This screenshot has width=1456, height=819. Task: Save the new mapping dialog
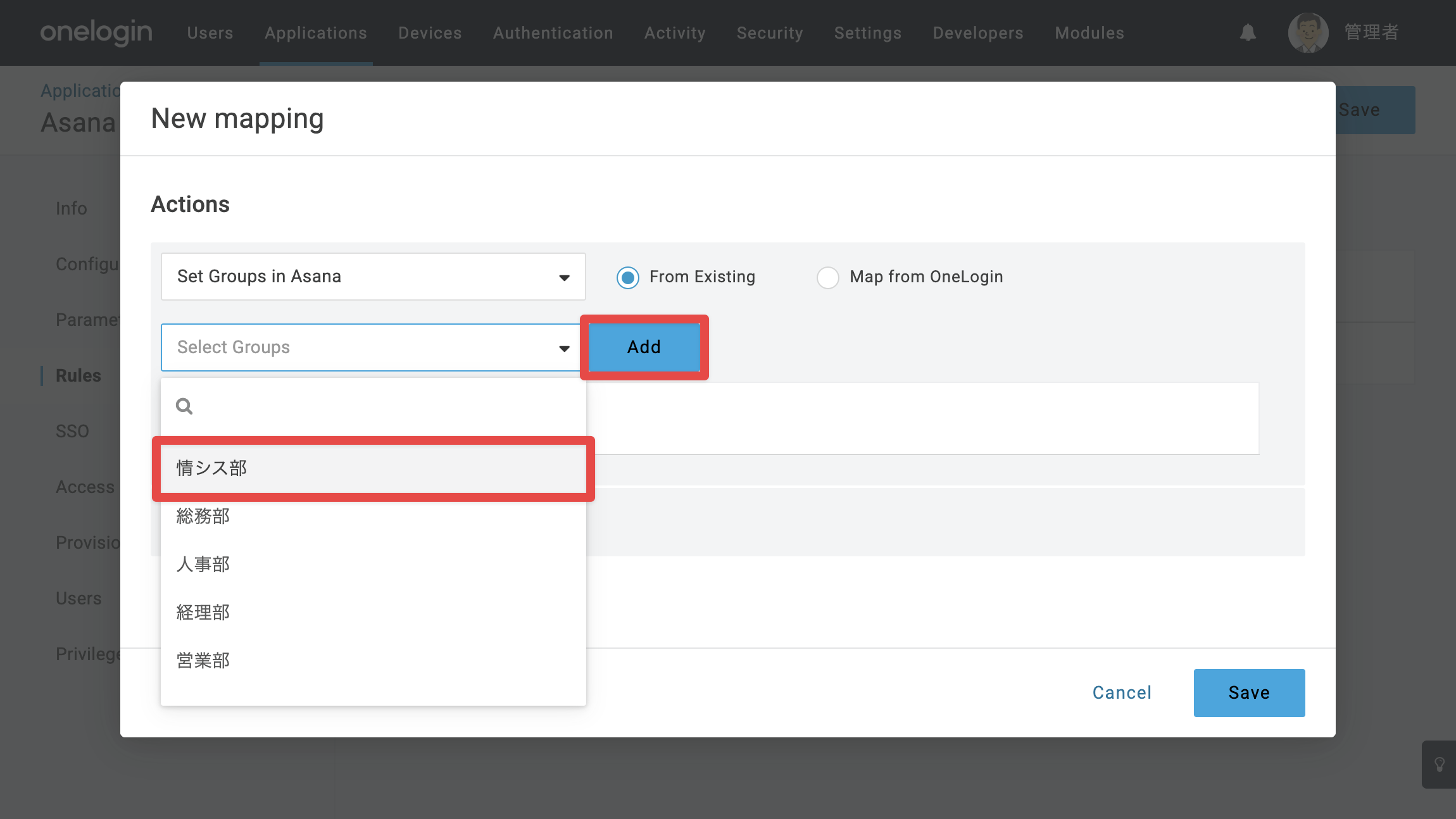(x=1249, y=693)
